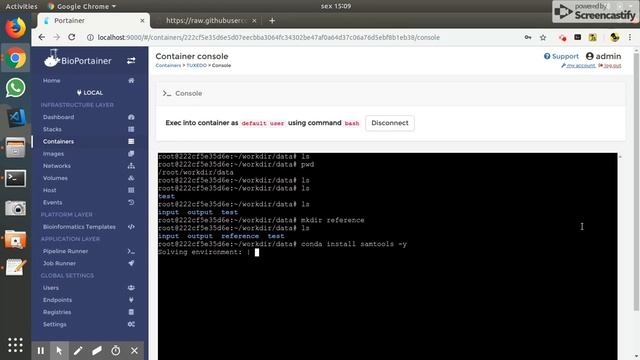Image resolution: width=640 pixels, height=360 pixels.
Task: Show applications grid
Action: click(x=16, y=345)
